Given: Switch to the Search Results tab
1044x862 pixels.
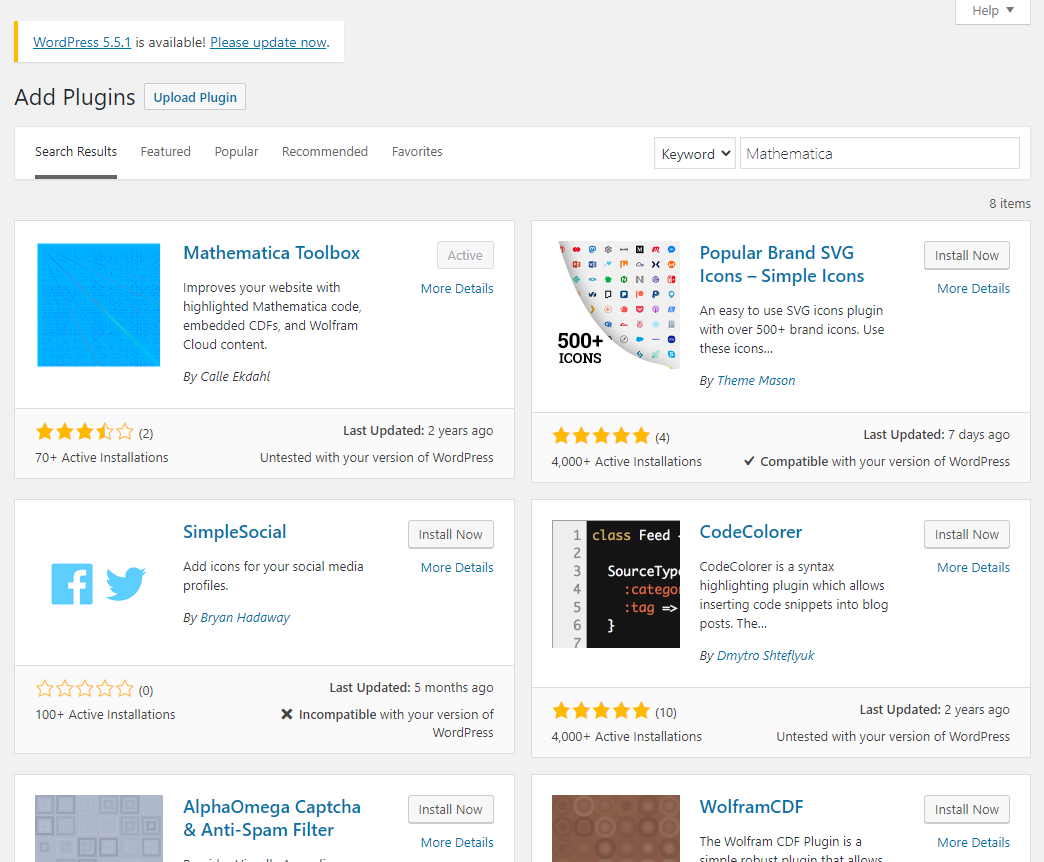Looking at the screenshot, I should [x=76, y=152].
